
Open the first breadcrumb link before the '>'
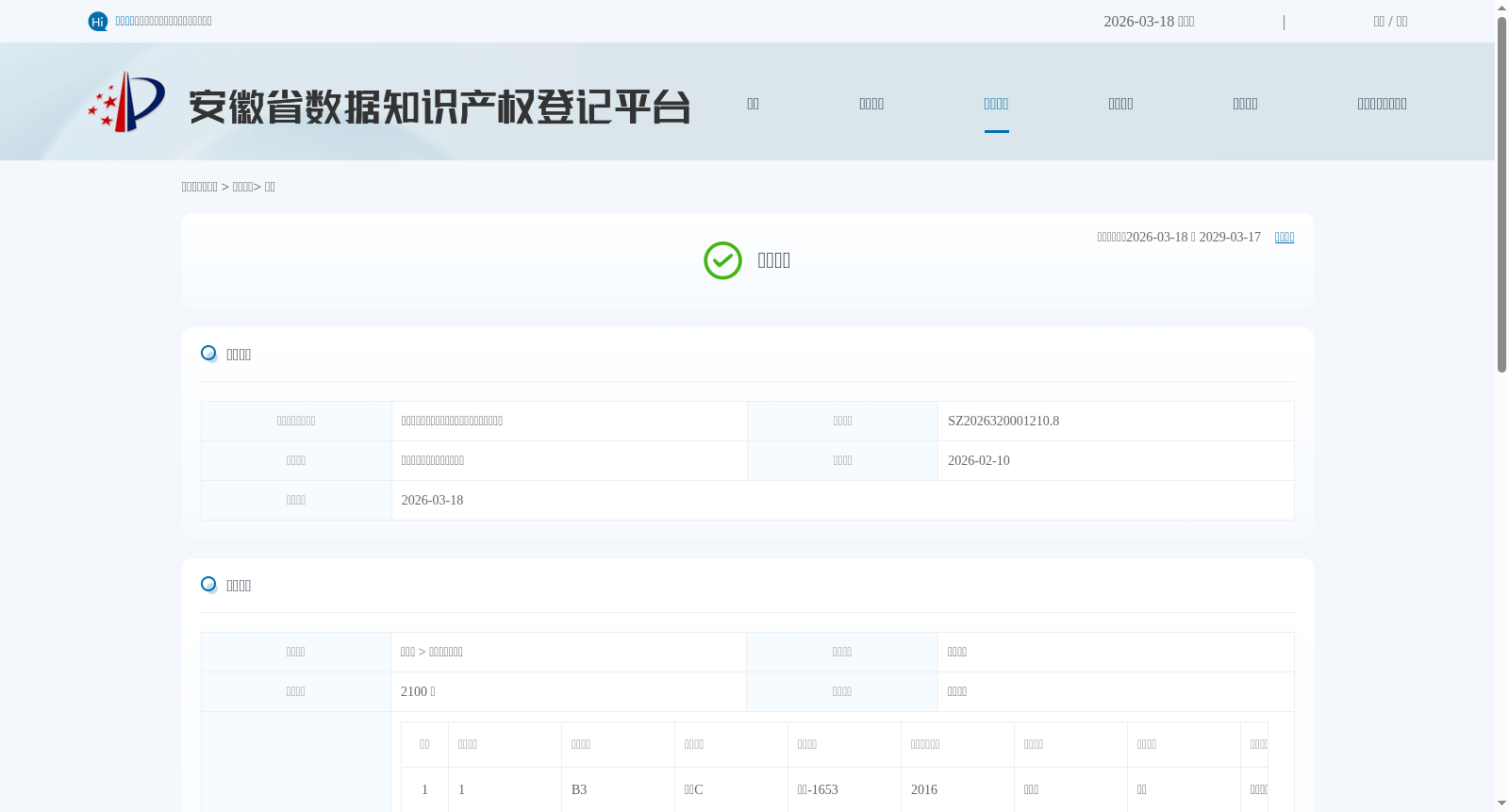click(x=199, y=187)
